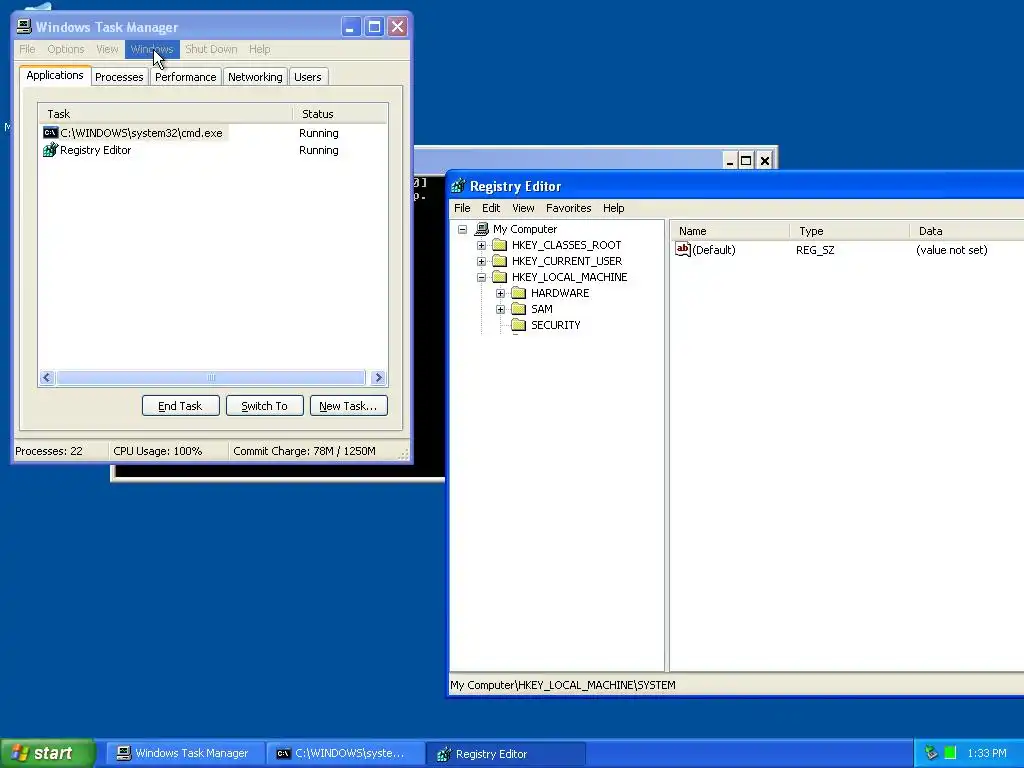Switch to the Processes tab
Image resolution: width=1024 pixels, height=768 pixels.
[119, 76]
